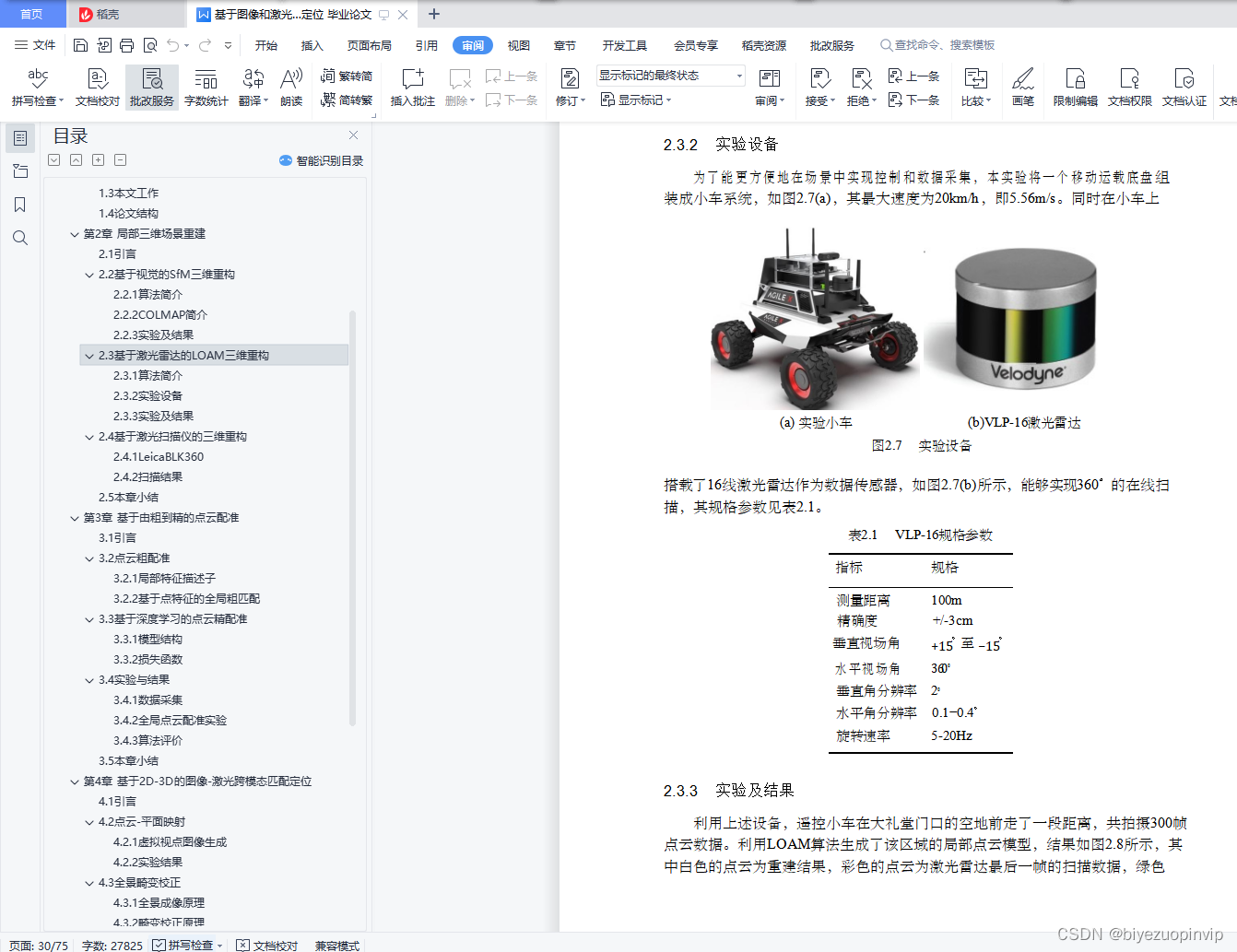Open 字数统计 word count tool
Screen dimensions: 1237x952
tap(206, 88)
